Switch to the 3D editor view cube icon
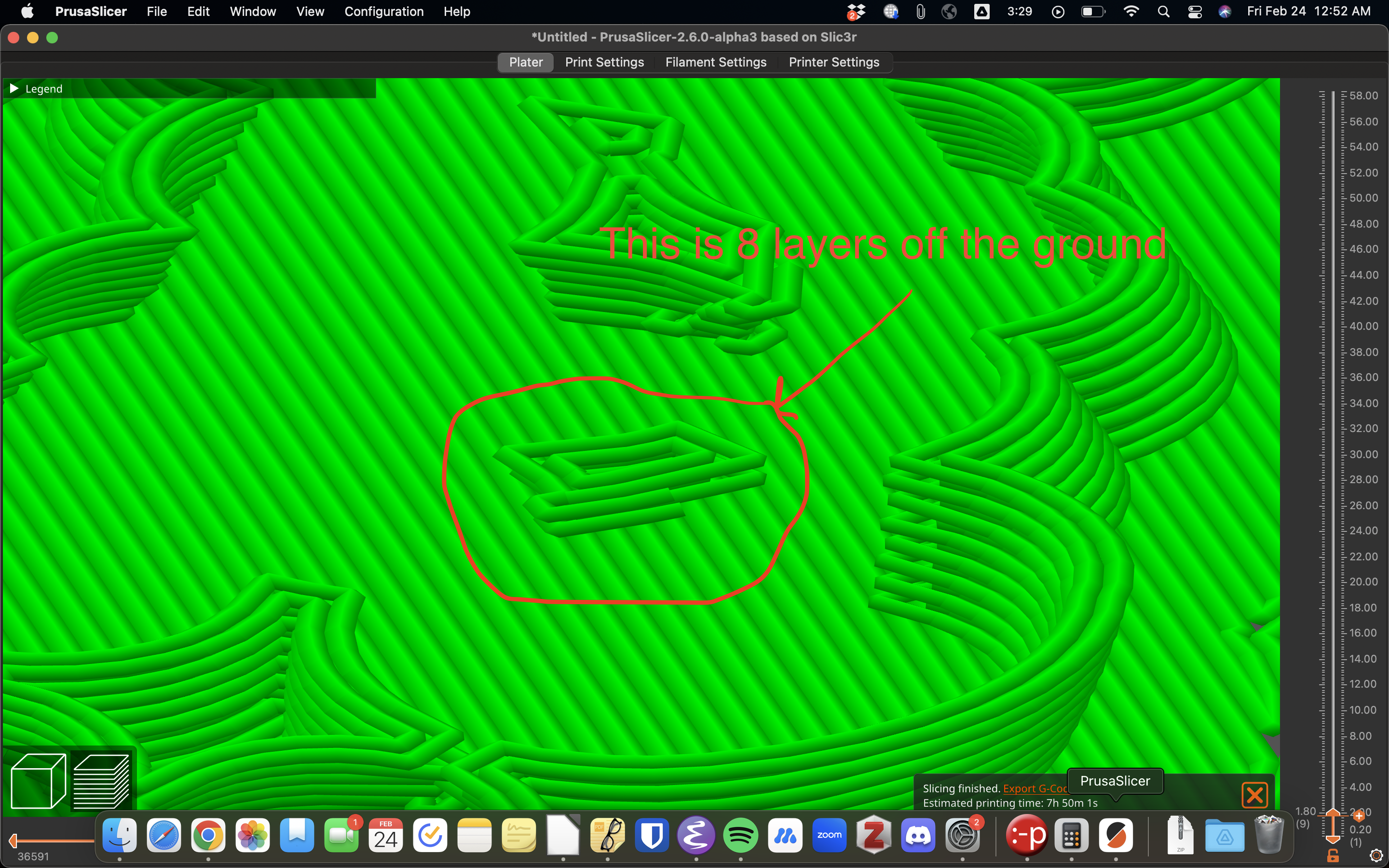 coord(38,781)
